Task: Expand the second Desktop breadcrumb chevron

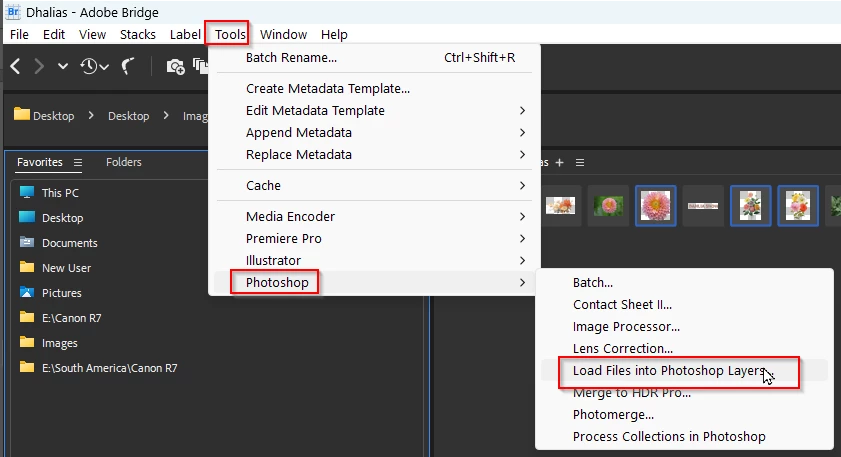Action: [166, 115]
